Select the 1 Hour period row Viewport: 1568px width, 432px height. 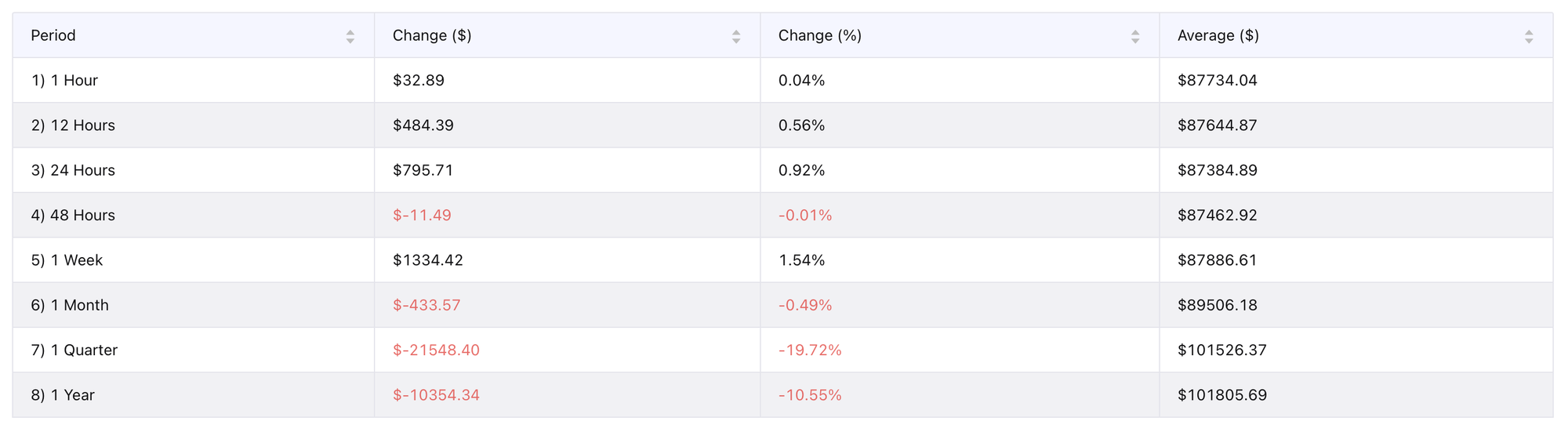pos(64,80)
